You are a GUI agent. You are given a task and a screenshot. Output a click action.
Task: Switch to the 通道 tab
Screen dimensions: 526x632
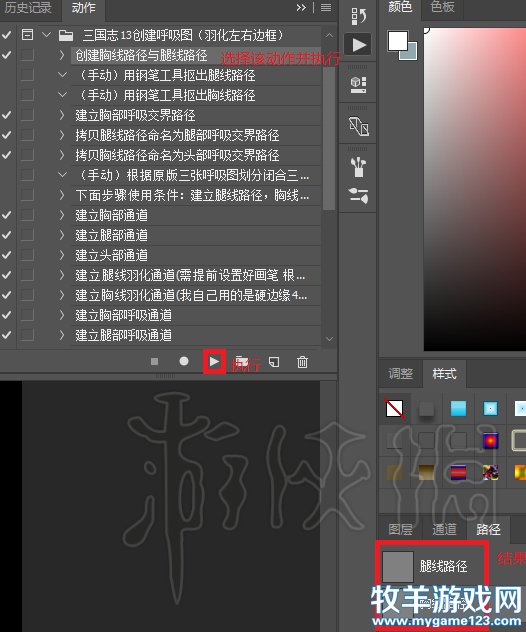pyautogui.click(x=444, y=529)
